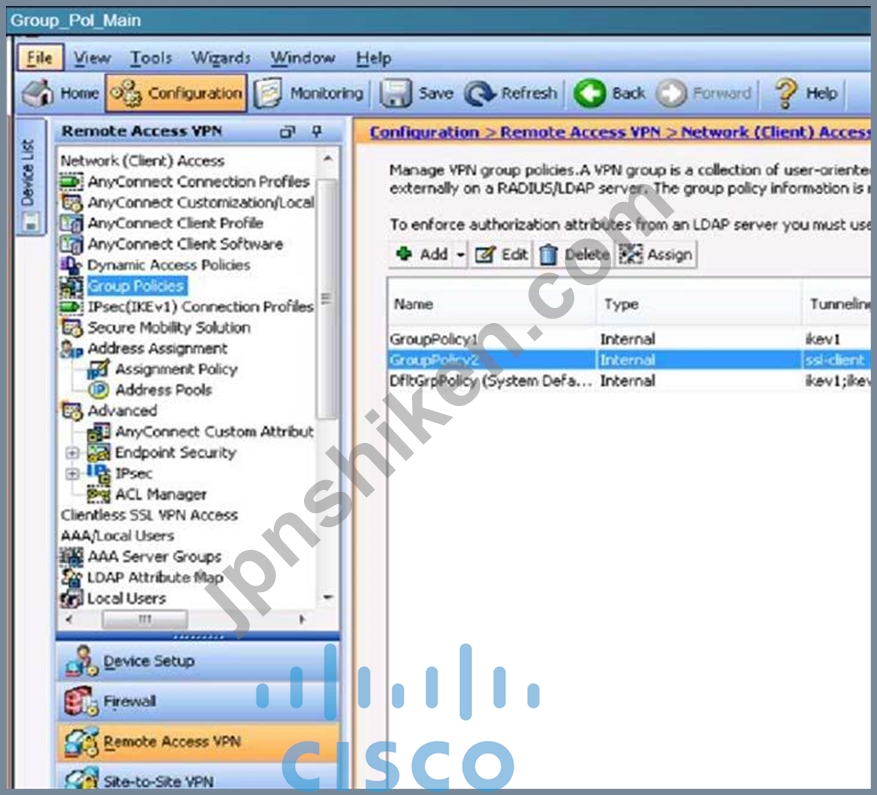
Task: Click the green Back arrow icon
Action: [x=590, y=93]
